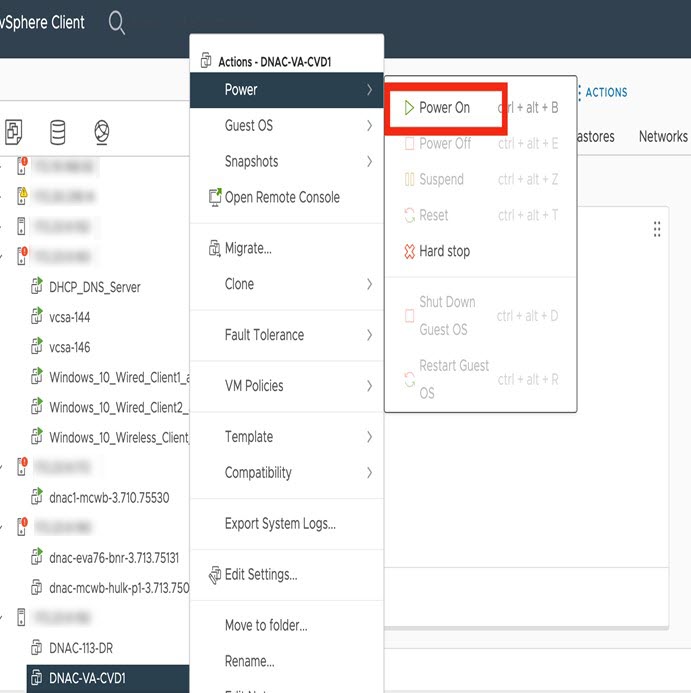Switch to Networking inventory view icon
Screen dimensions: 691x693
(102, 132)
